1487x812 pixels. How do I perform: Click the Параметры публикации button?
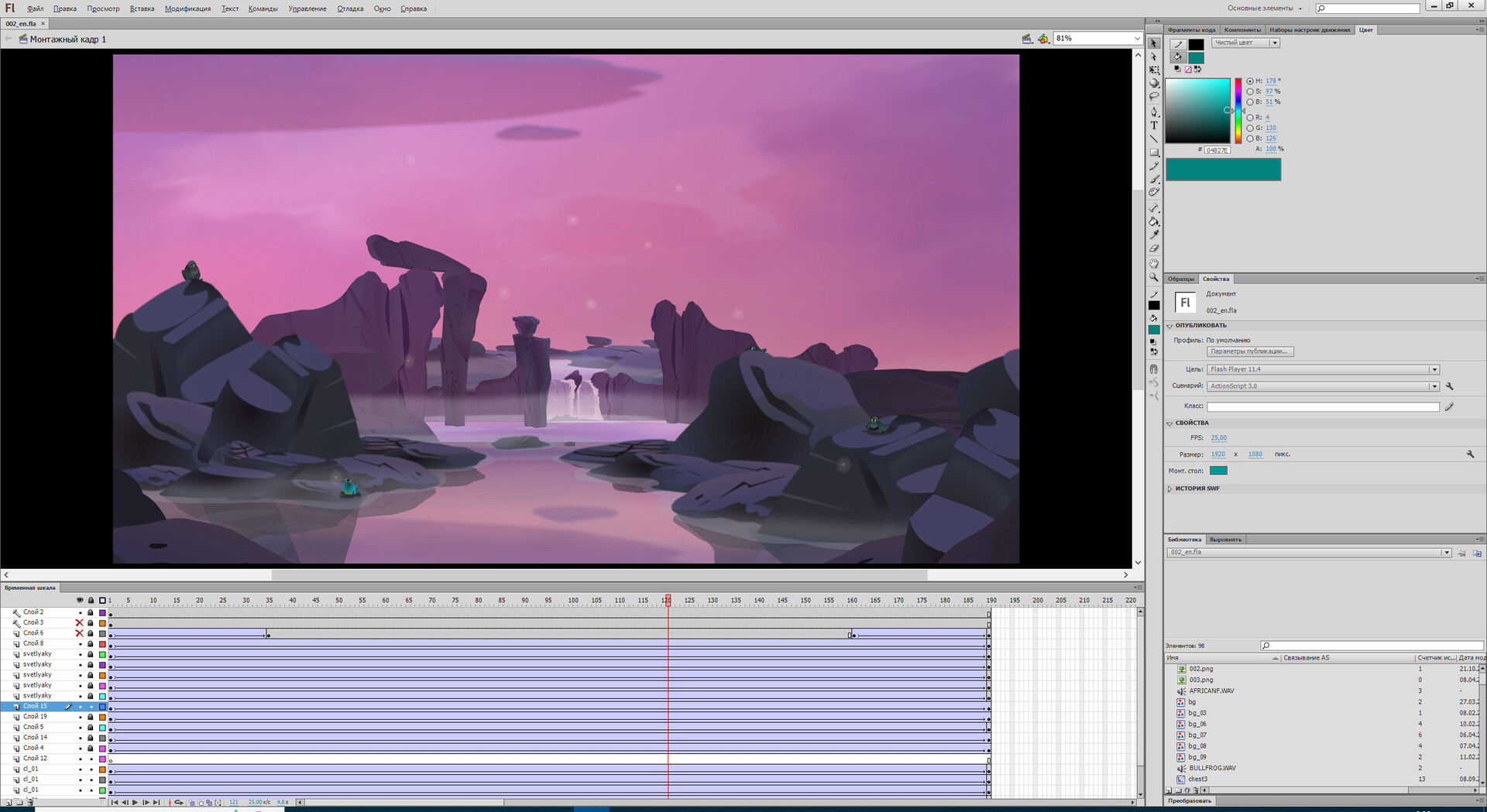[x=1250, y=352]
